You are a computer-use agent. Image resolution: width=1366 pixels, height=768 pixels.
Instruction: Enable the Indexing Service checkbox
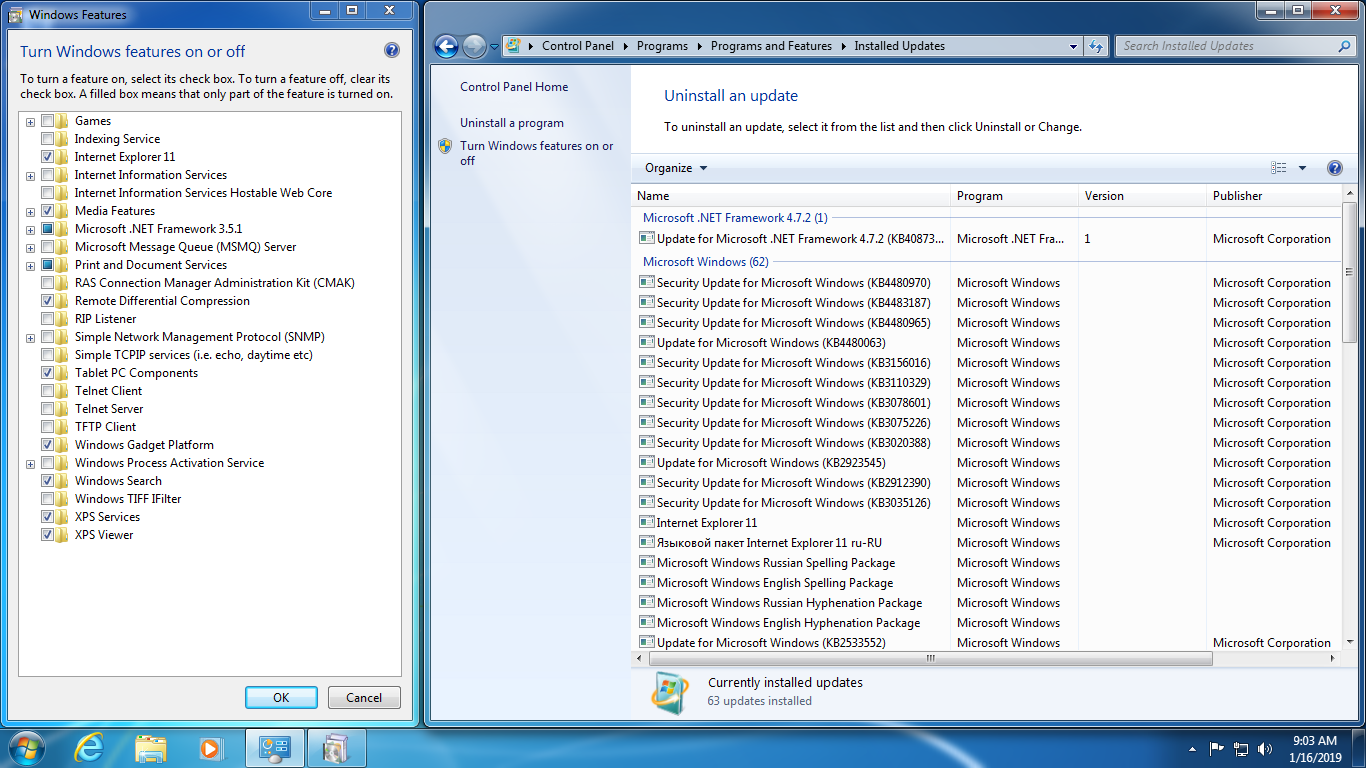[x=48, y=139]
